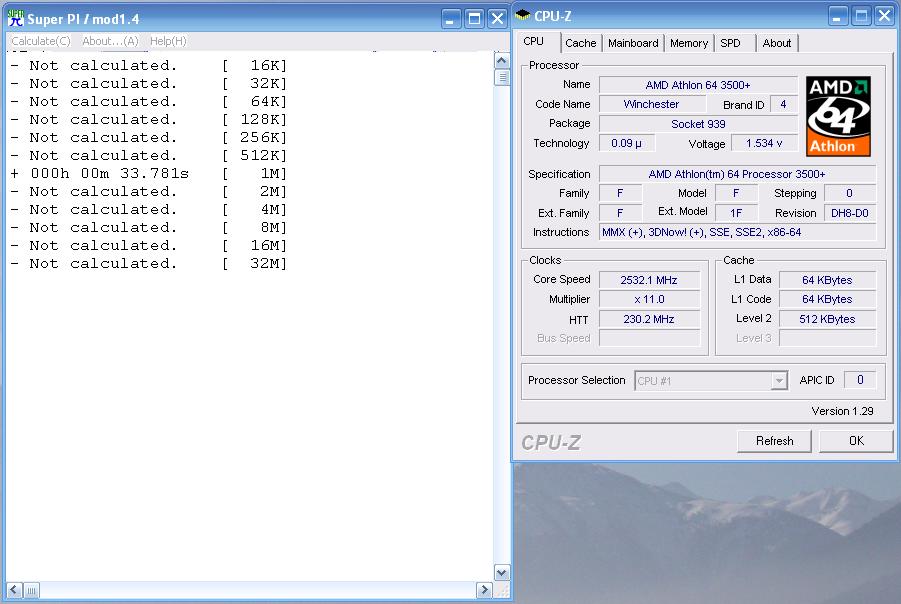Click Super PI vertical scrollbar up arrow

(501, 60)
